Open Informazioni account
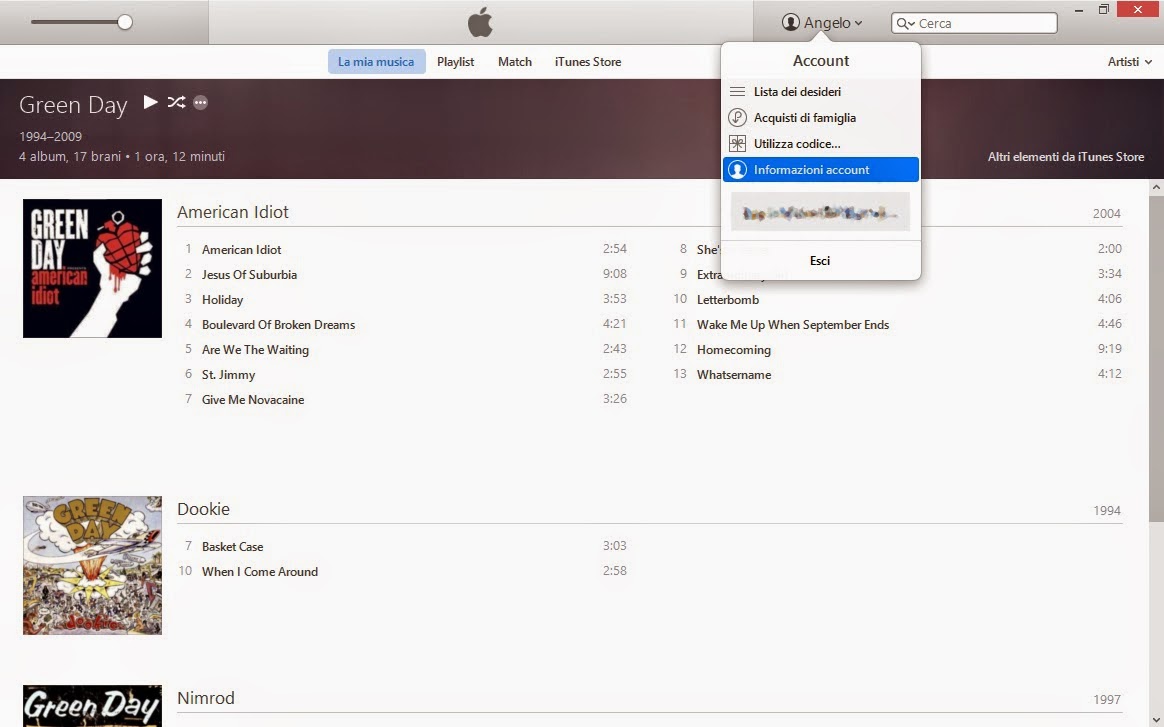Screen dimensions: 1164x727 [x=820, y=169]
